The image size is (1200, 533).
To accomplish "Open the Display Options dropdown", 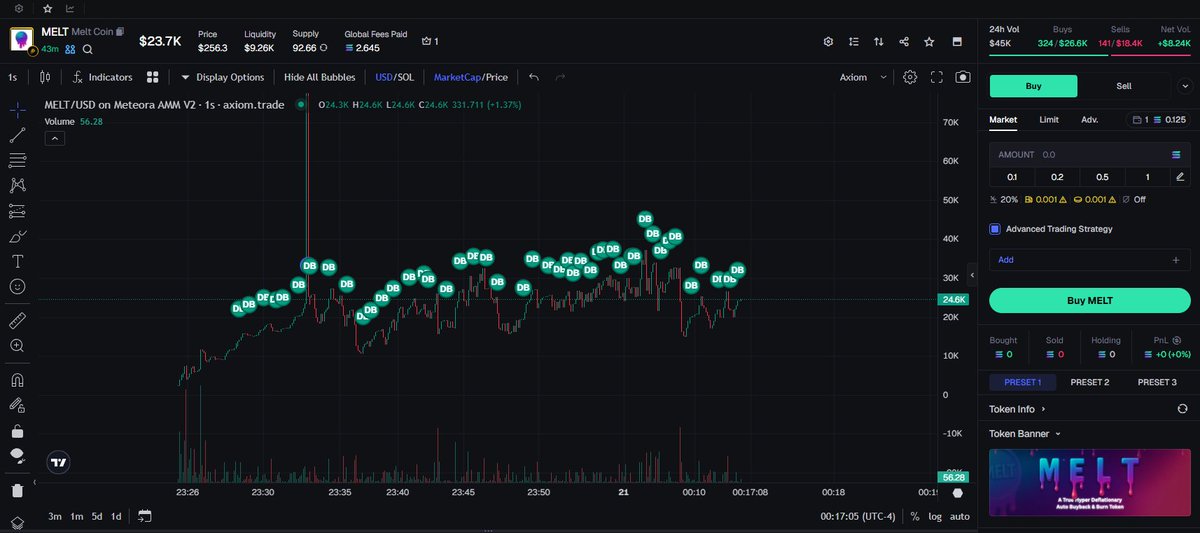I will click(223, 77).
